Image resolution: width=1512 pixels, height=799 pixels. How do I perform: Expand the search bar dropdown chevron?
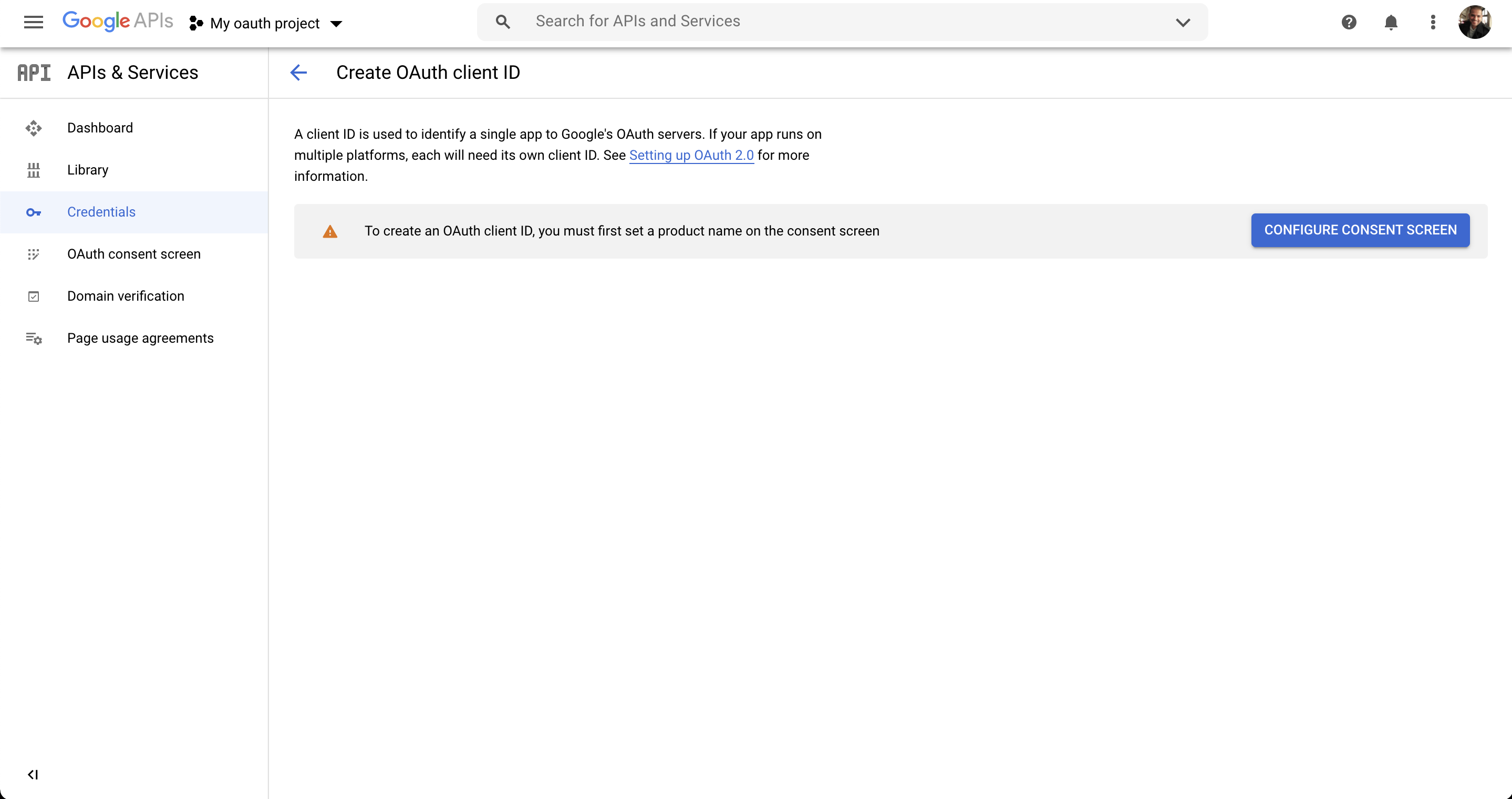[1183, 22]
